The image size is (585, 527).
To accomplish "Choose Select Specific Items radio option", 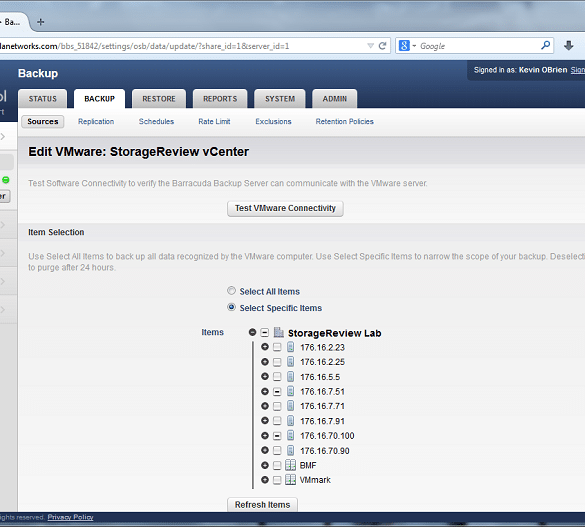I will [x=231, y=307].
